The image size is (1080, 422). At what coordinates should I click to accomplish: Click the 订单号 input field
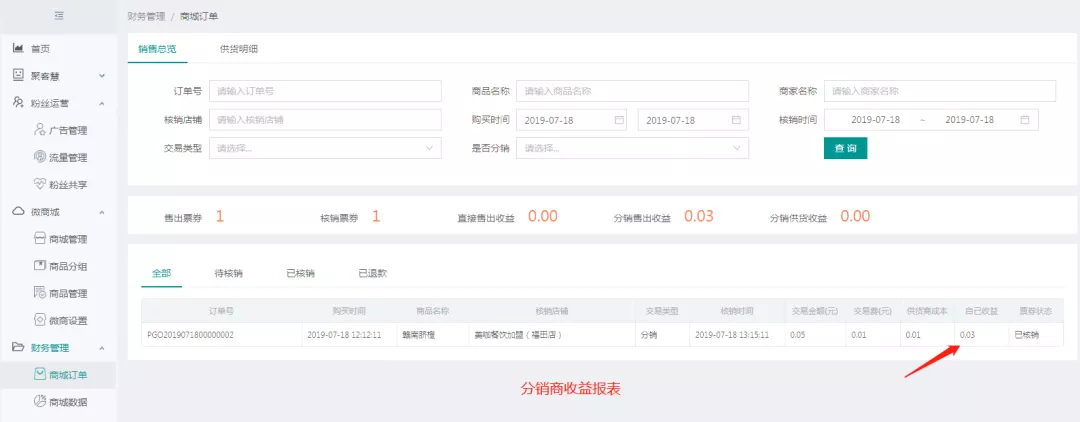click(325, 91)
